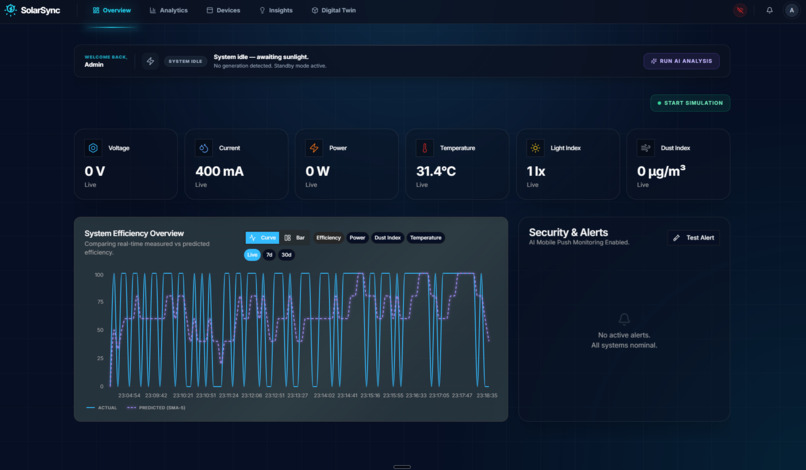Send a Test Alert
The width and height of the screenshot is (806, 470).
tap(694, 238)
